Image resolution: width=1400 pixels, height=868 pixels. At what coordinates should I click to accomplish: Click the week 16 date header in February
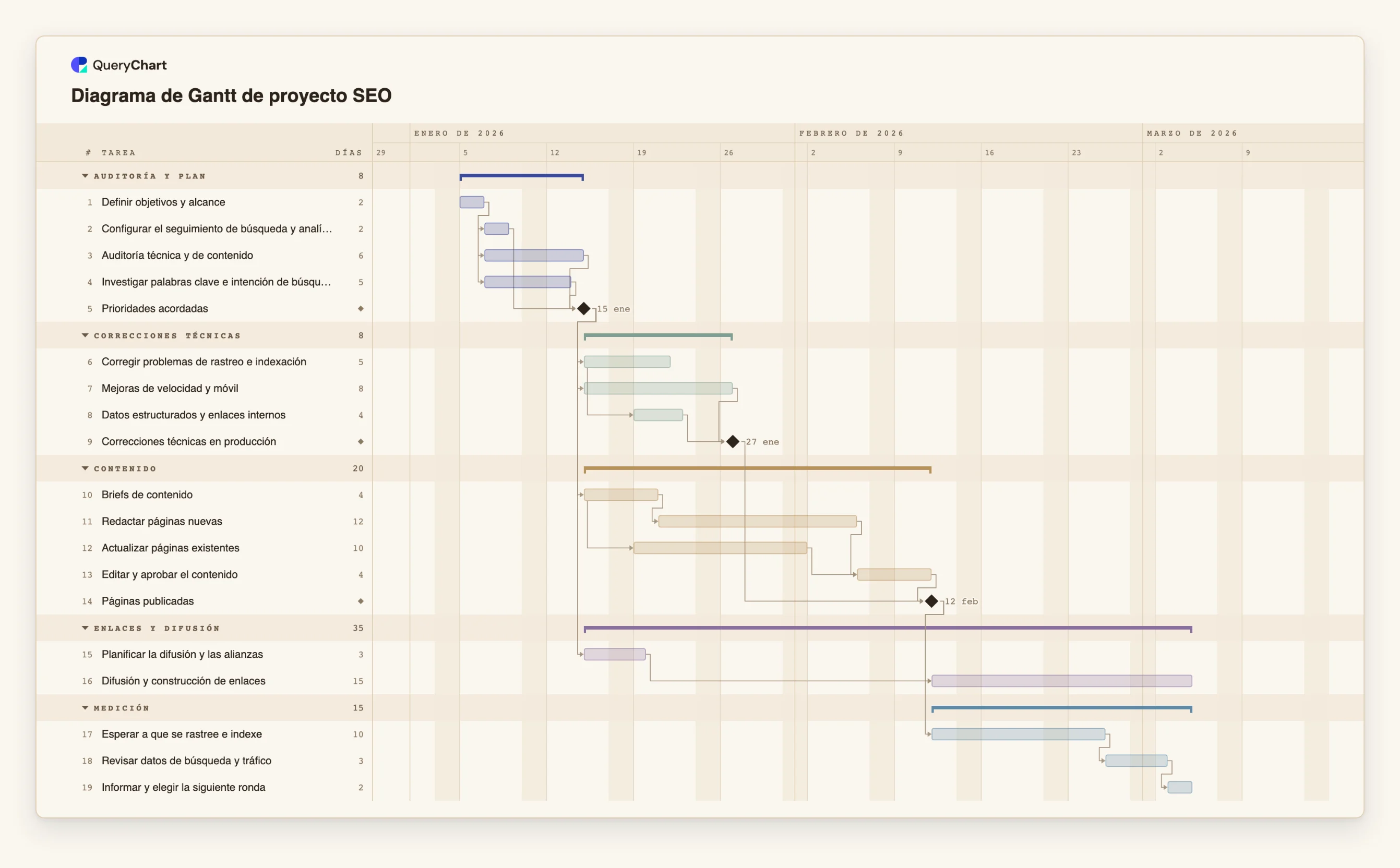click(989, 153)
